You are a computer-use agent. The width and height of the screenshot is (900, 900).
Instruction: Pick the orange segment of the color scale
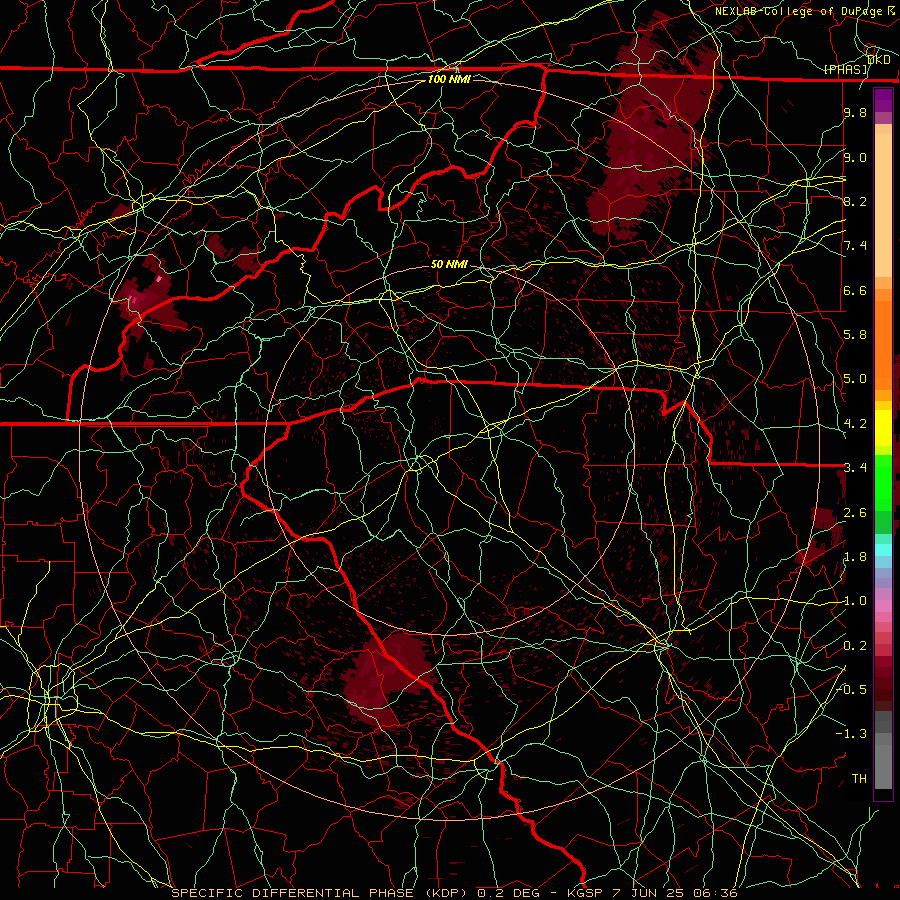tap(883, 344)
